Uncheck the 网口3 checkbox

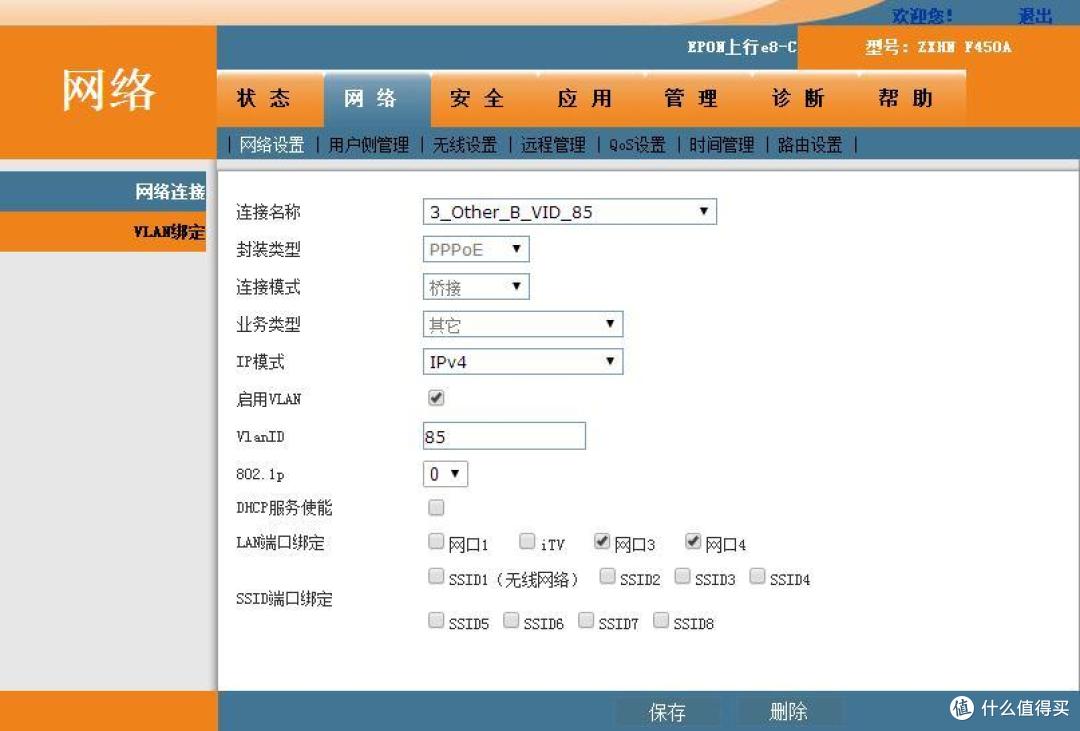(x=601, y=542)
